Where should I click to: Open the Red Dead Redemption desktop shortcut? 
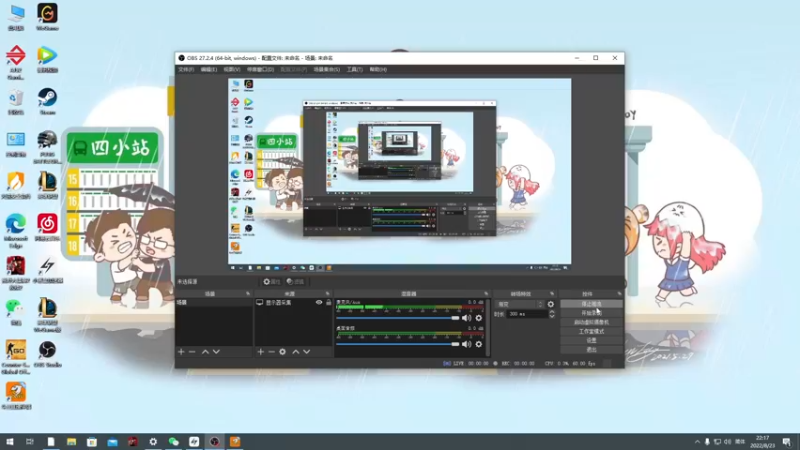pyautogui.click(x=16, y=273)
